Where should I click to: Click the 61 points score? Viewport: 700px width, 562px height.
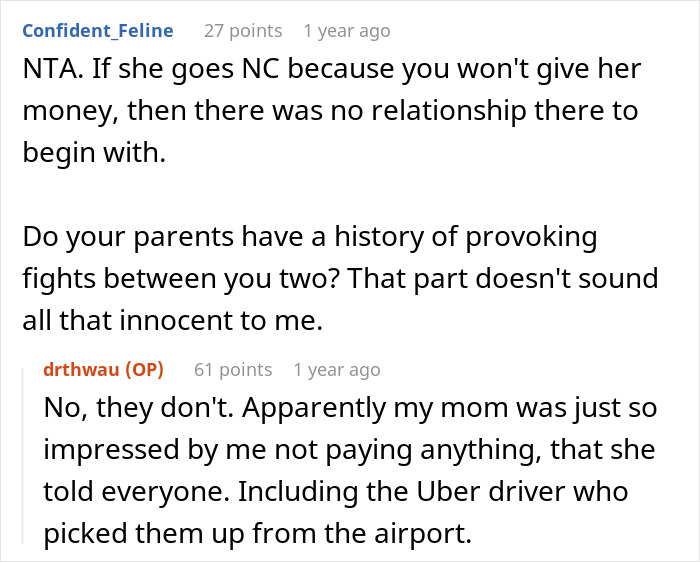click(233, 370)
